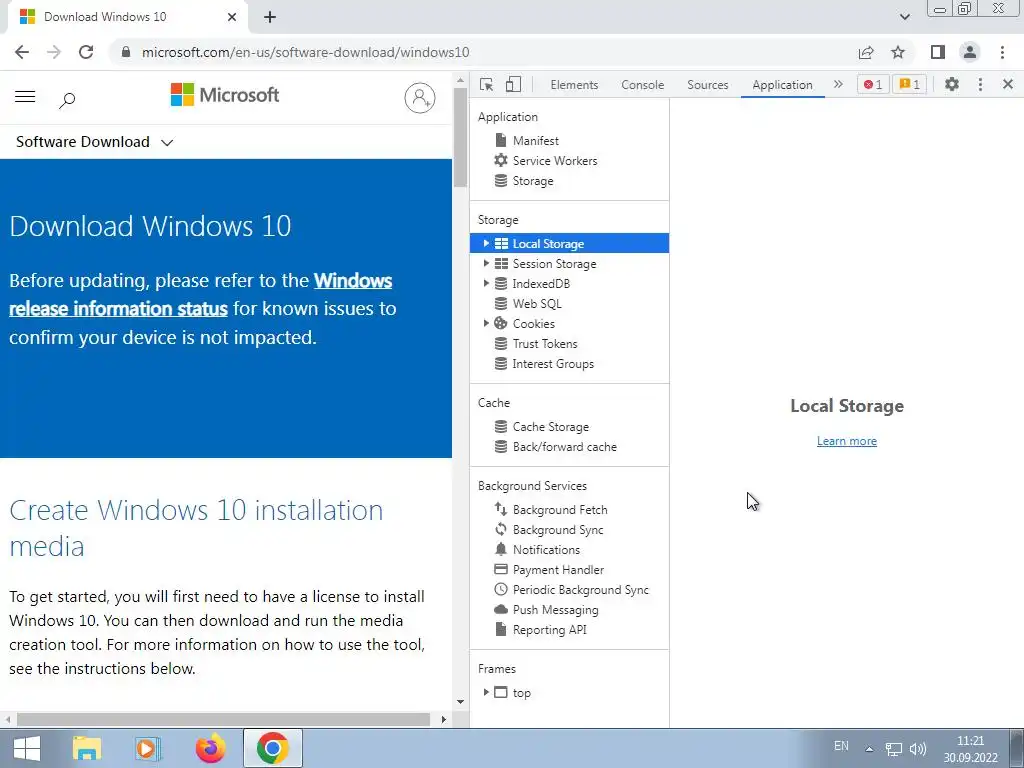Open DevTools three-dot customize menu

980,84
